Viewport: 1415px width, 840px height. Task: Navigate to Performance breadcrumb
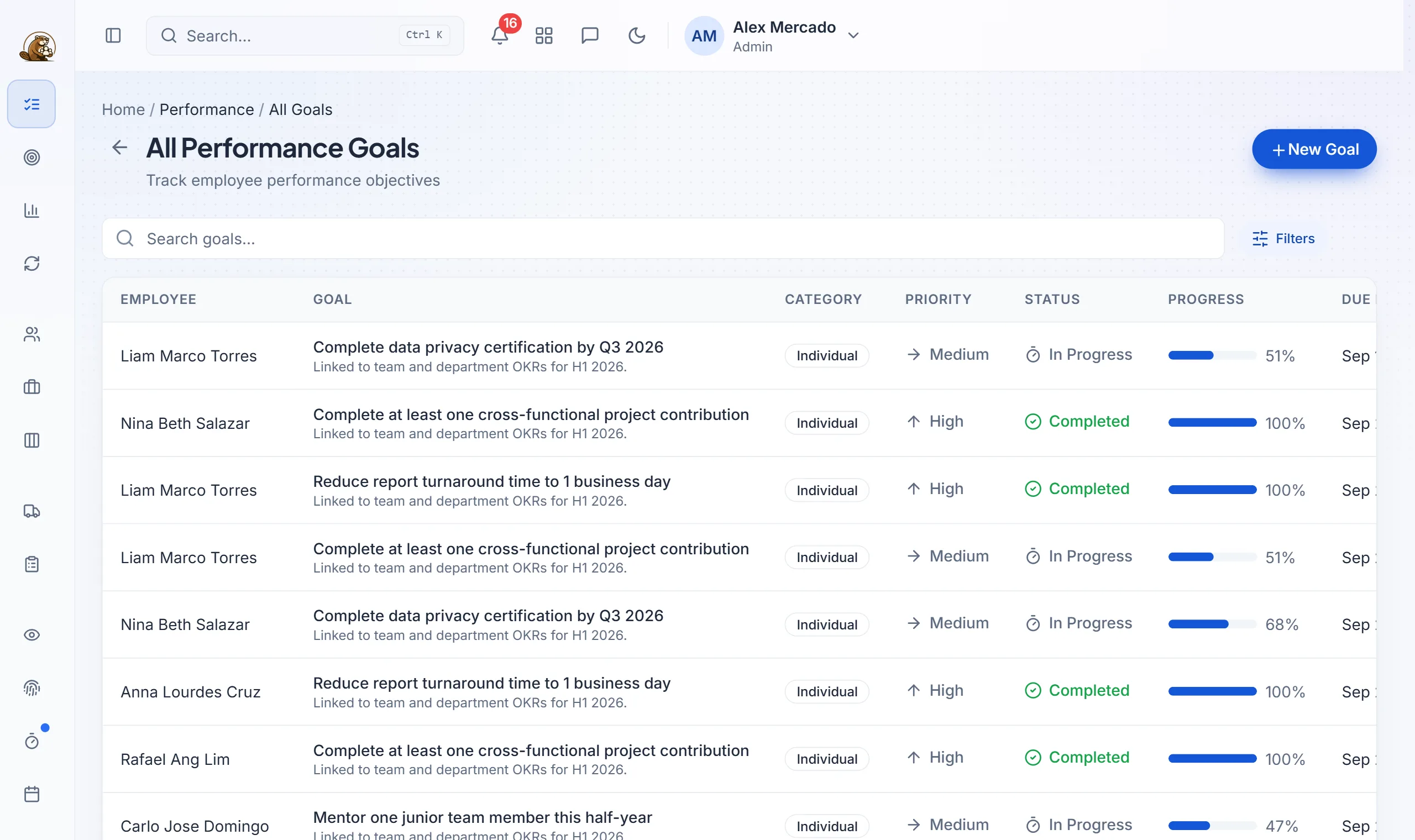click(207, 109)
